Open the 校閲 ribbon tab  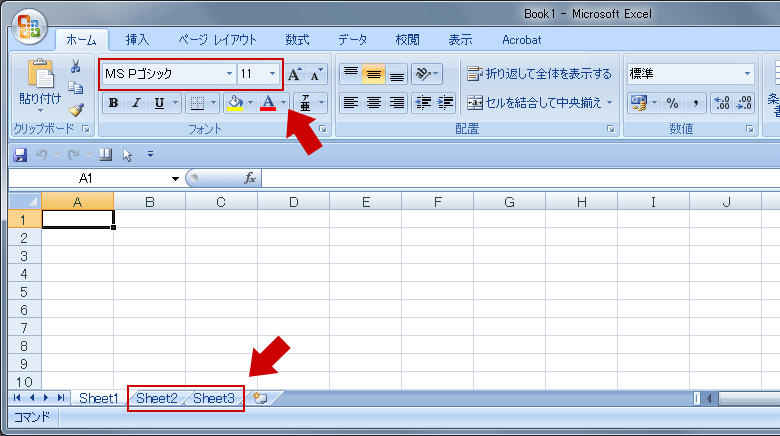tap(407, 40)
